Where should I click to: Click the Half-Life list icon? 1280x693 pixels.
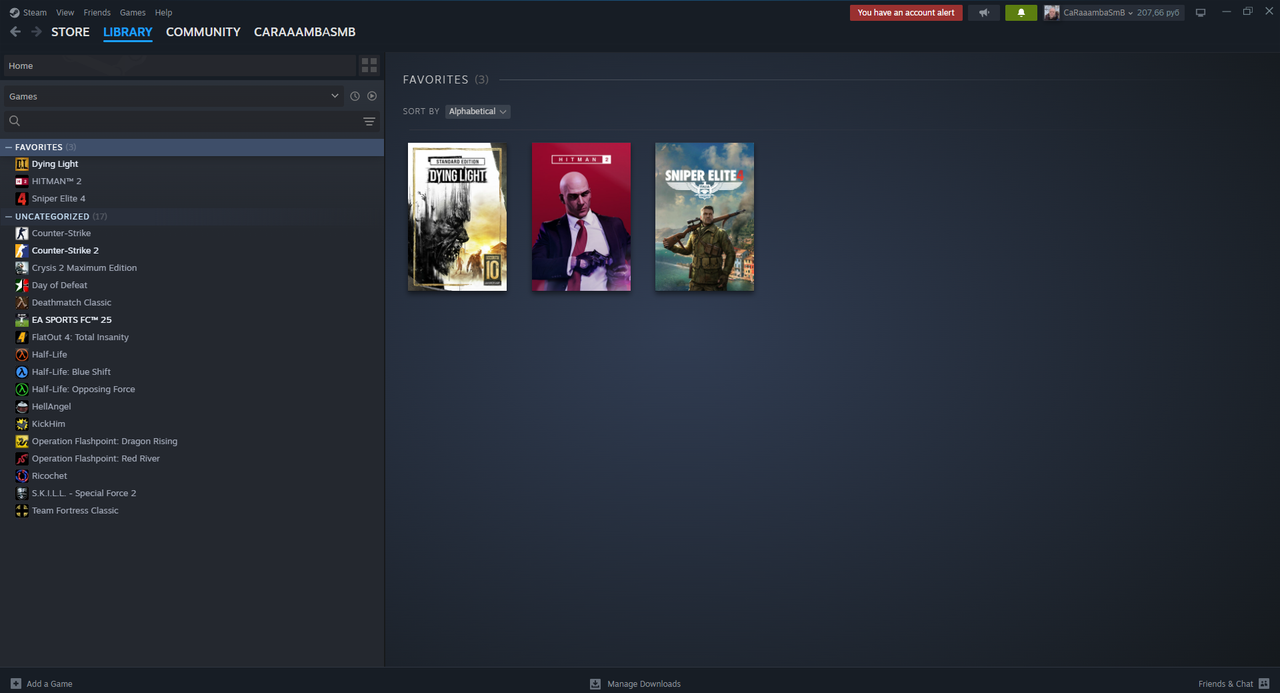(x=22, y=354)
